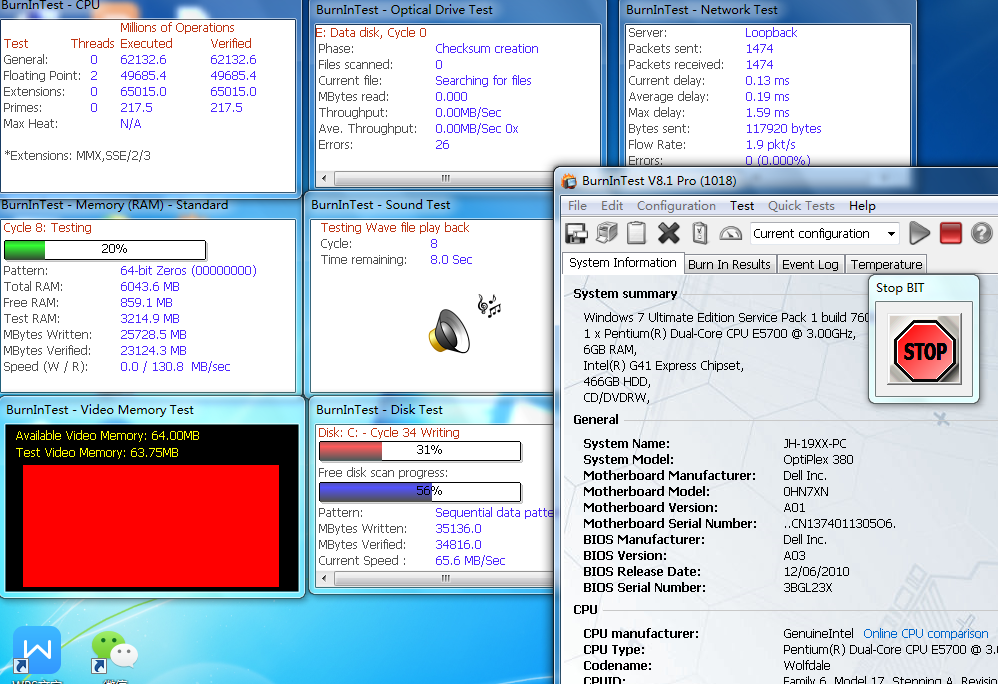Viewport: 998px width, 684px height.
Task: Click Primes executed value '217.5' in CPU window
Action: pos(136,108)
